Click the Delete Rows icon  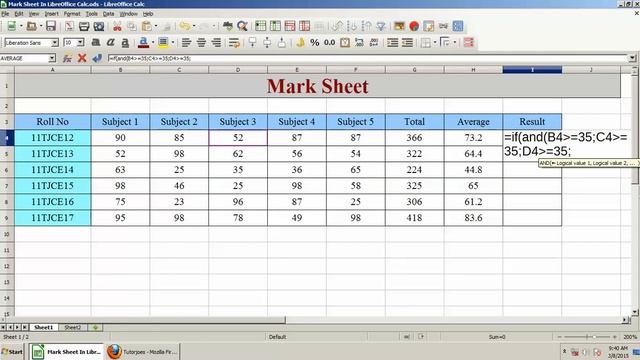[x=290, y=27]
